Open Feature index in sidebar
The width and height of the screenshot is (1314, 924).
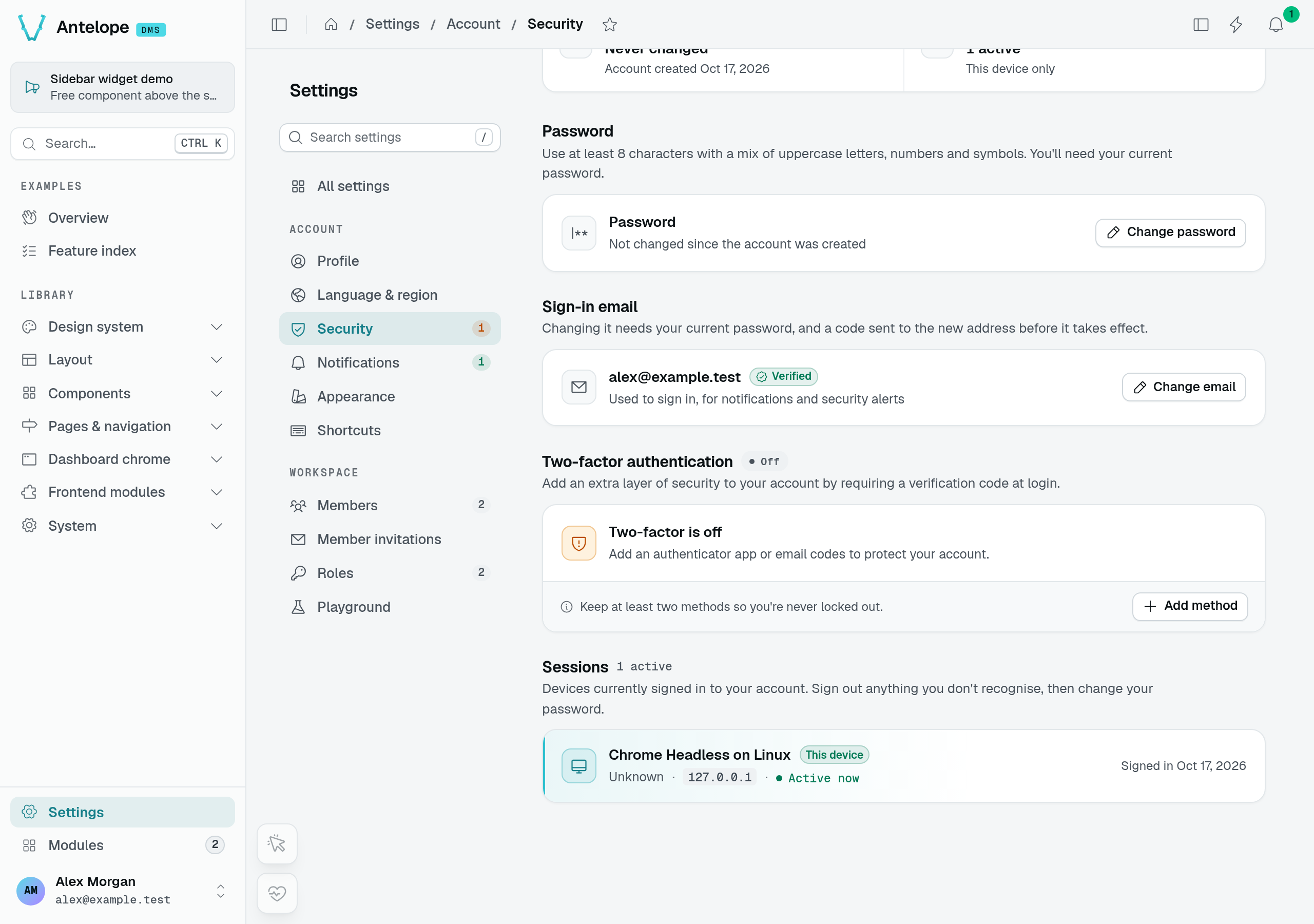(123, 251)
